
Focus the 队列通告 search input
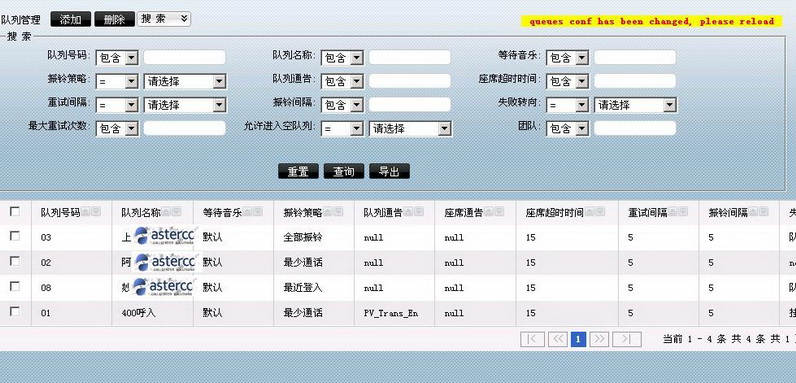point(410,81)
